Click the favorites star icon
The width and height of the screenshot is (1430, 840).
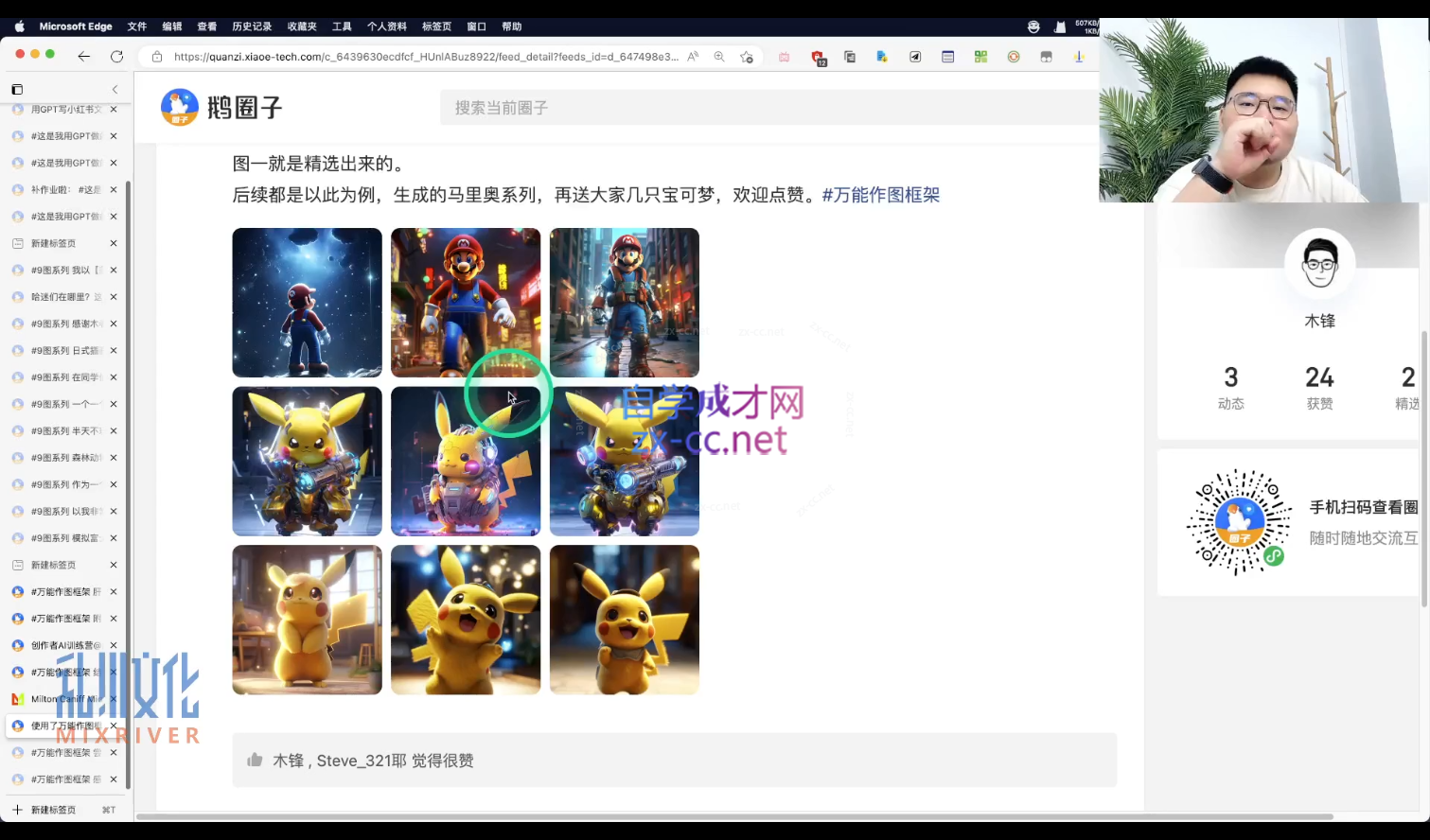click(747, 57)
